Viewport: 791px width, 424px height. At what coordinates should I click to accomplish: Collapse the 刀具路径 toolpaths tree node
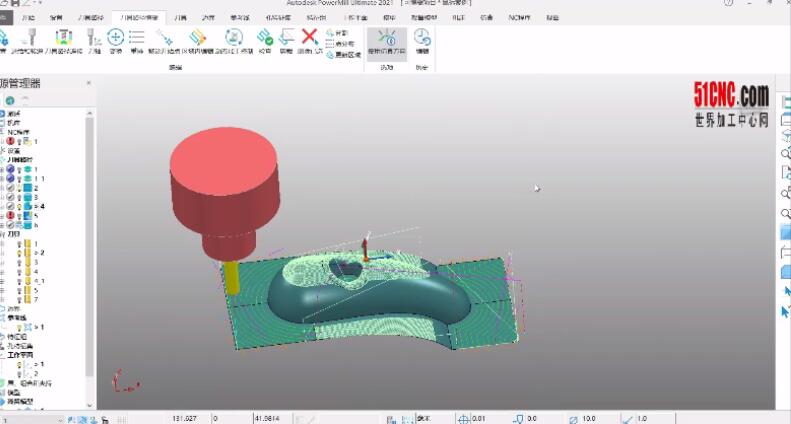click(x=4, y=160)
